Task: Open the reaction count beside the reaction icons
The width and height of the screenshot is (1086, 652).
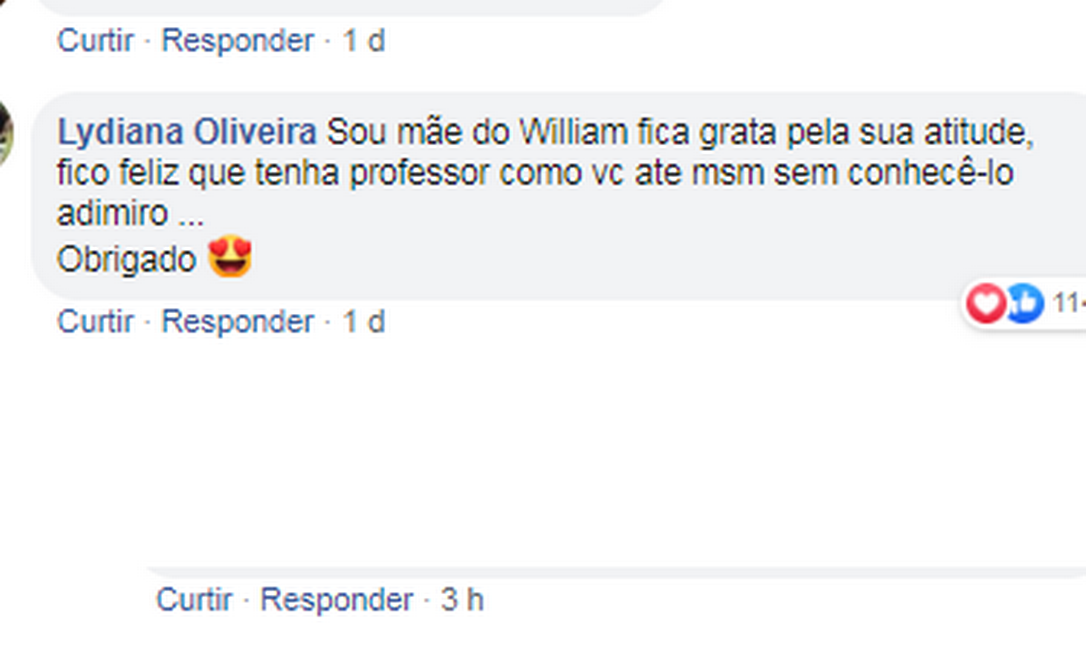Action: point(1069,303)
